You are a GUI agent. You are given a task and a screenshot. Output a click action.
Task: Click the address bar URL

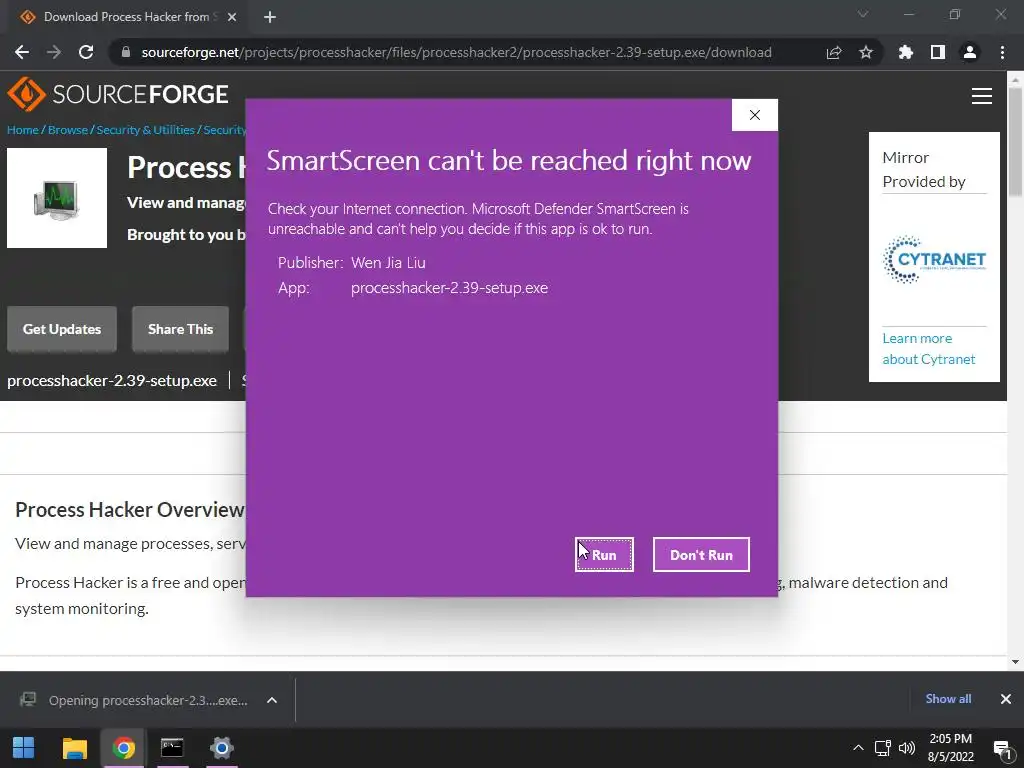[x=456, y=52]
